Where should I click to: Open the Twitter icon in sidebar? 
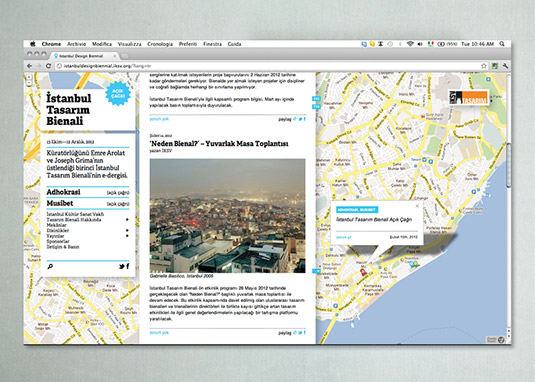[122, 266]
